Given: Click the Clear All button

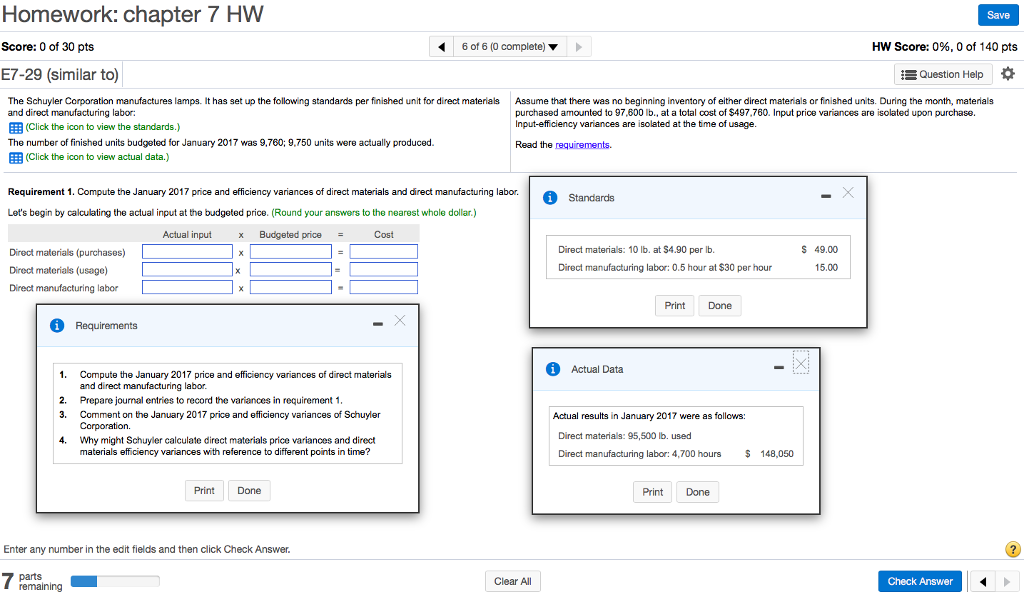Looking at the screenshot, I should 513,581.
